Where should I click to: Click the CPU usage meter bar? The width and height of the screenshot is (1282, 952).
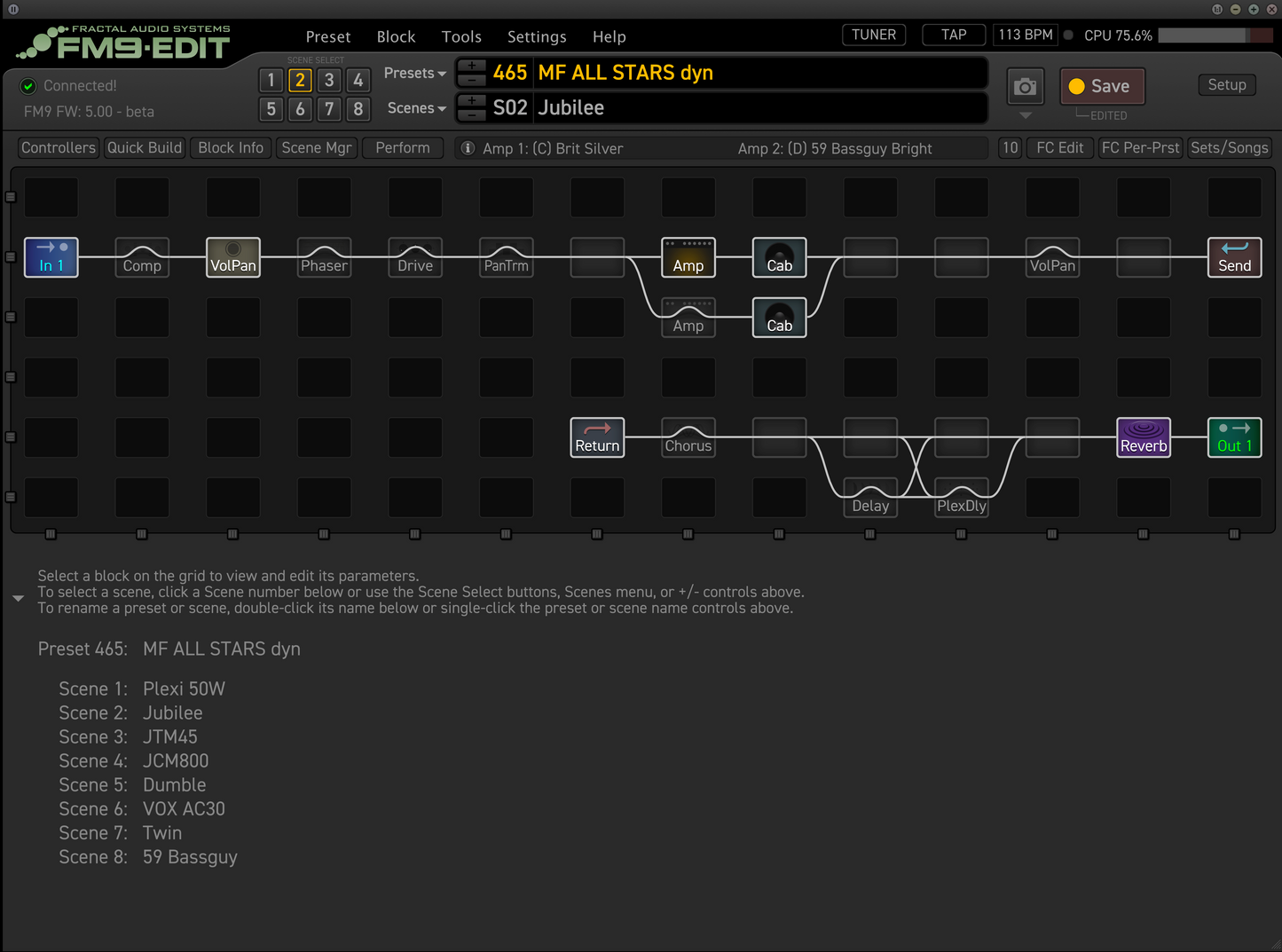click(x=1215, y=35)
